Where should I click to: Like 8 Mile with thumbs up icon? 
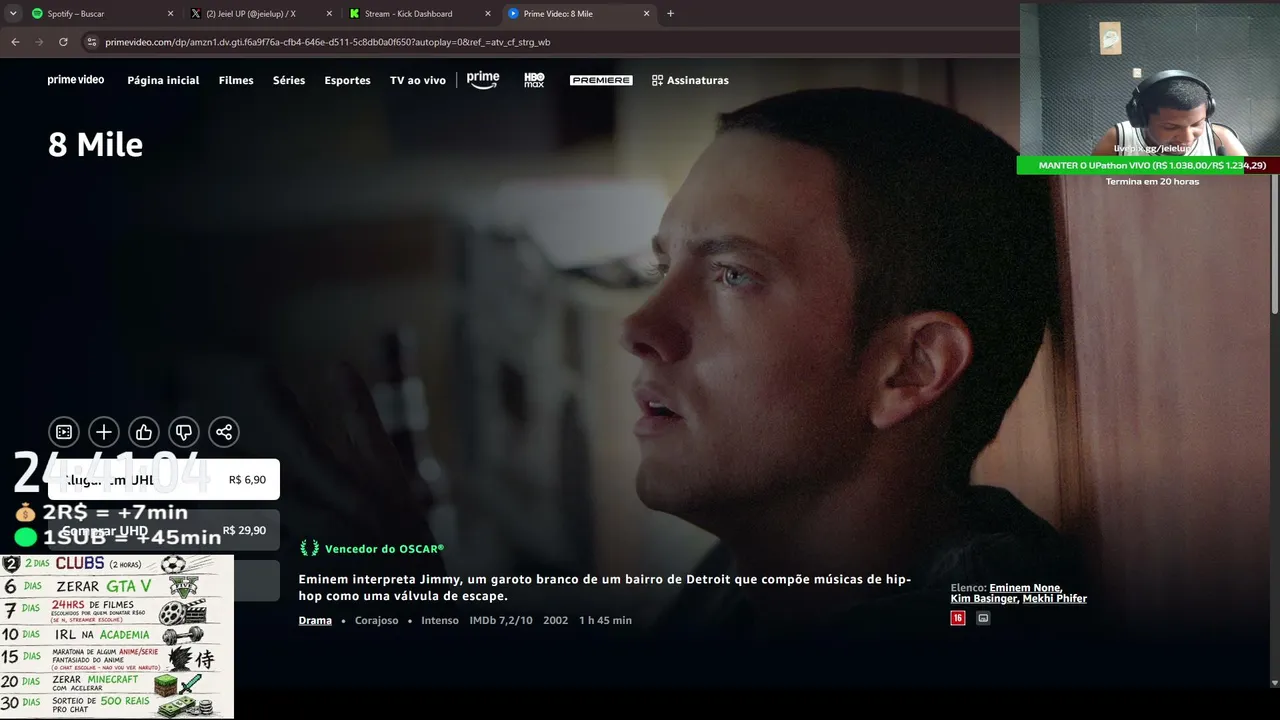click(144, 432)
